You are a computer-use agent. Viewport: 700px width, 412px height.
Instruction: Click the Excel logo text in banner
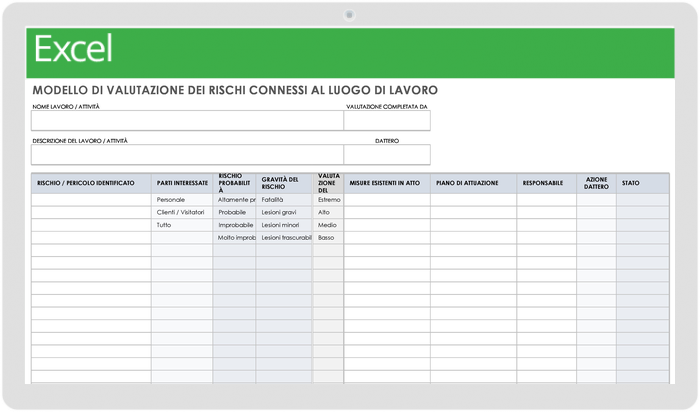click(x=73, y=49)
